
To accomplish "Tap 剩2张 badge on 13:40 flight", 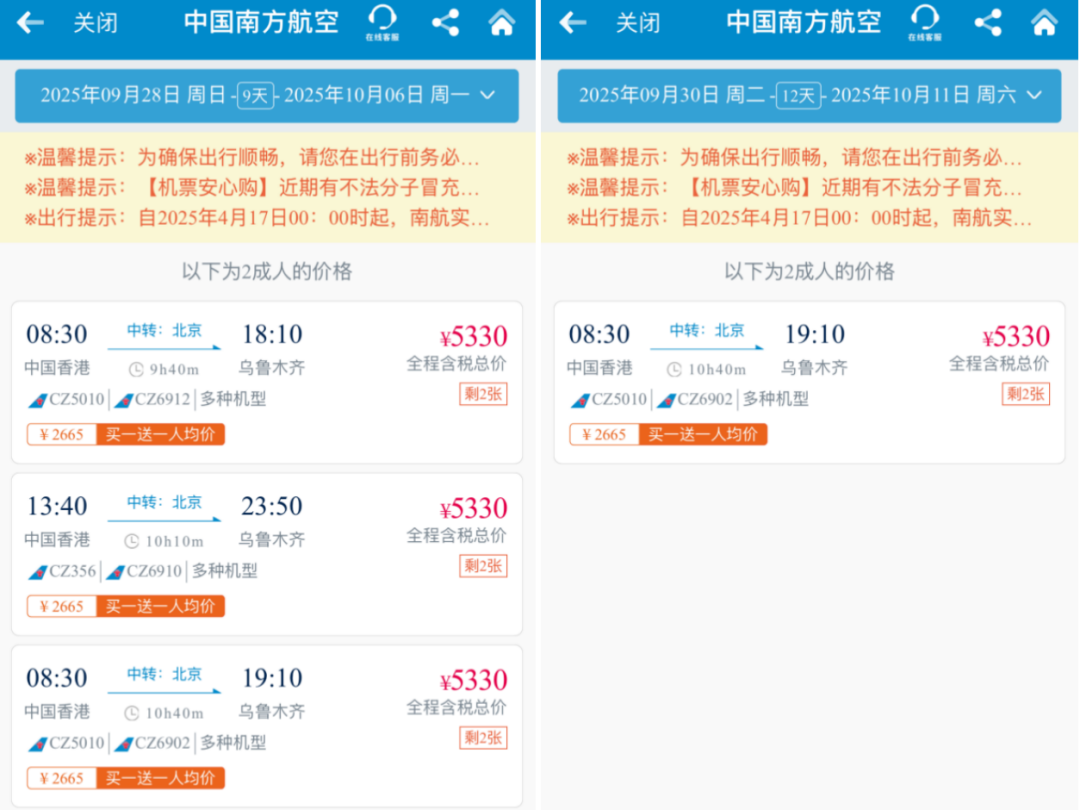I will coord(483,566).
